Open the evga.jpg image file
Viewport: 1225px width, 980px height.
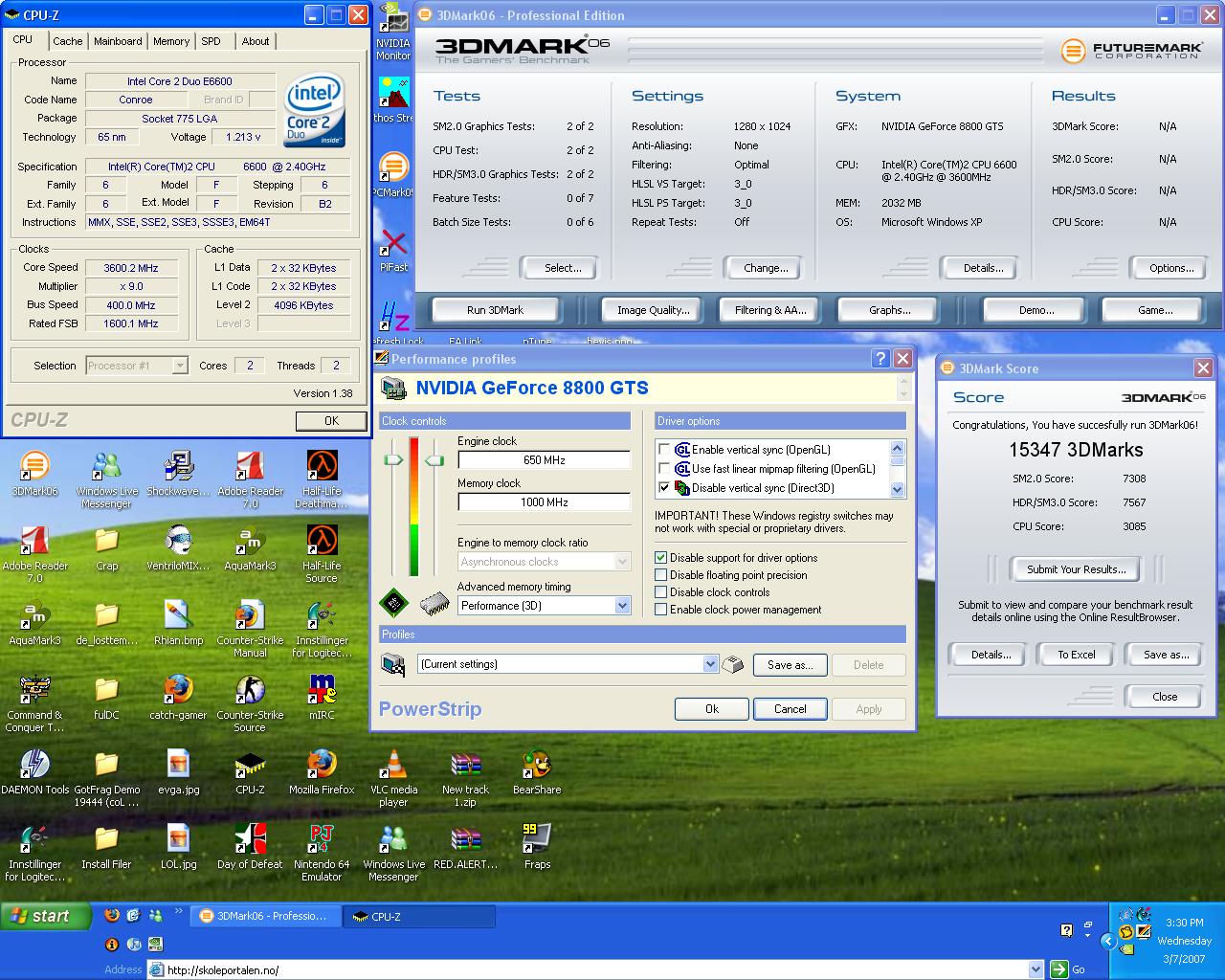pyautogui.click(x=178, y=766)
